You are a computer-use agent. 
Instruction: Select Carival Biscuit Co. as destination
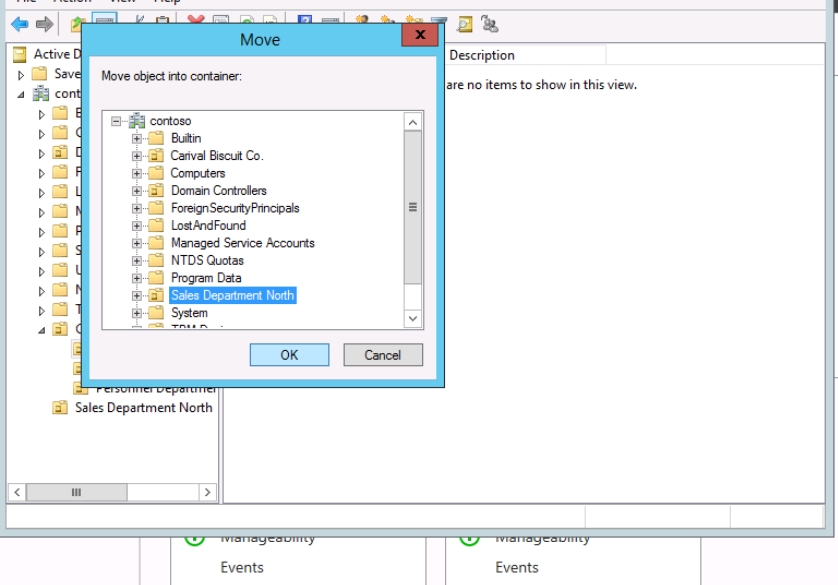click(x=217, y=156)
